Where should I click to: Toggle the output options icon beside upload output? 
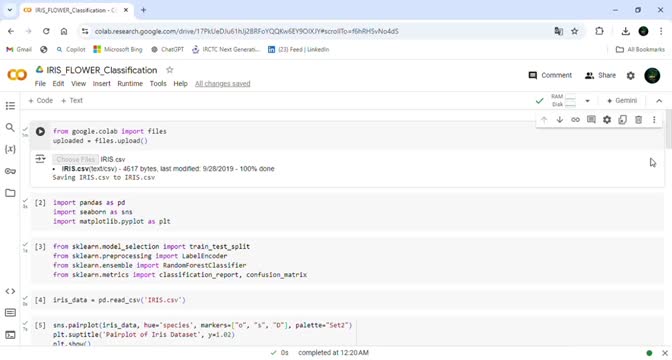click(x=40, y=159)
